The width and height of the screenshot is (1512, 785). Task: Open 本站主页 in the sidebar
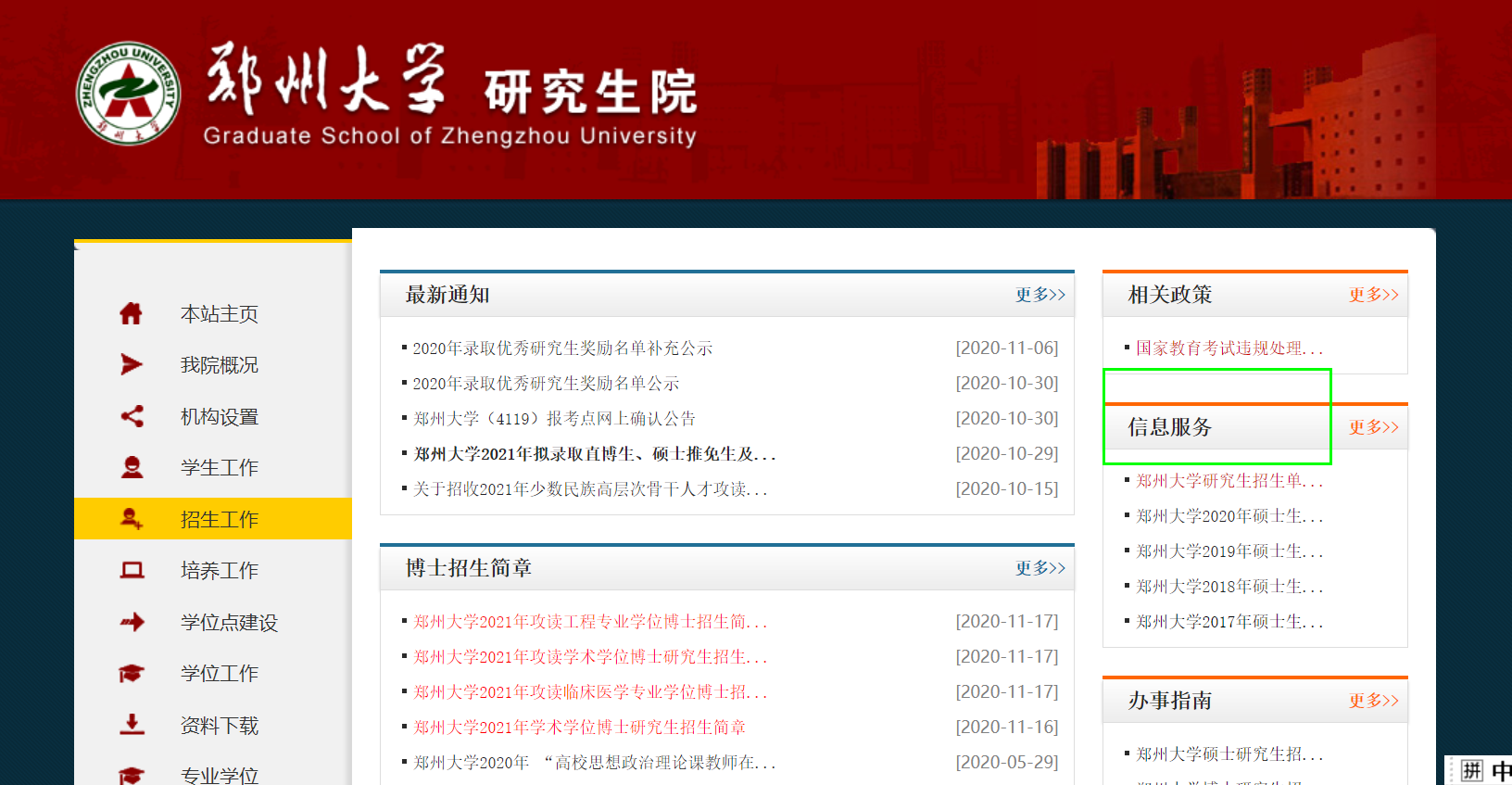[220, 314]
